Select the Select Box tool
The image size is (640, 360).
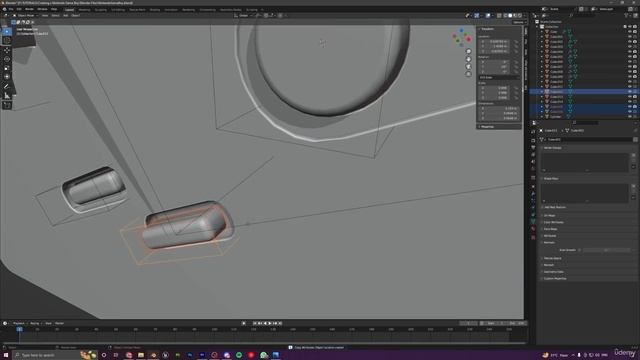coord(7,32)
